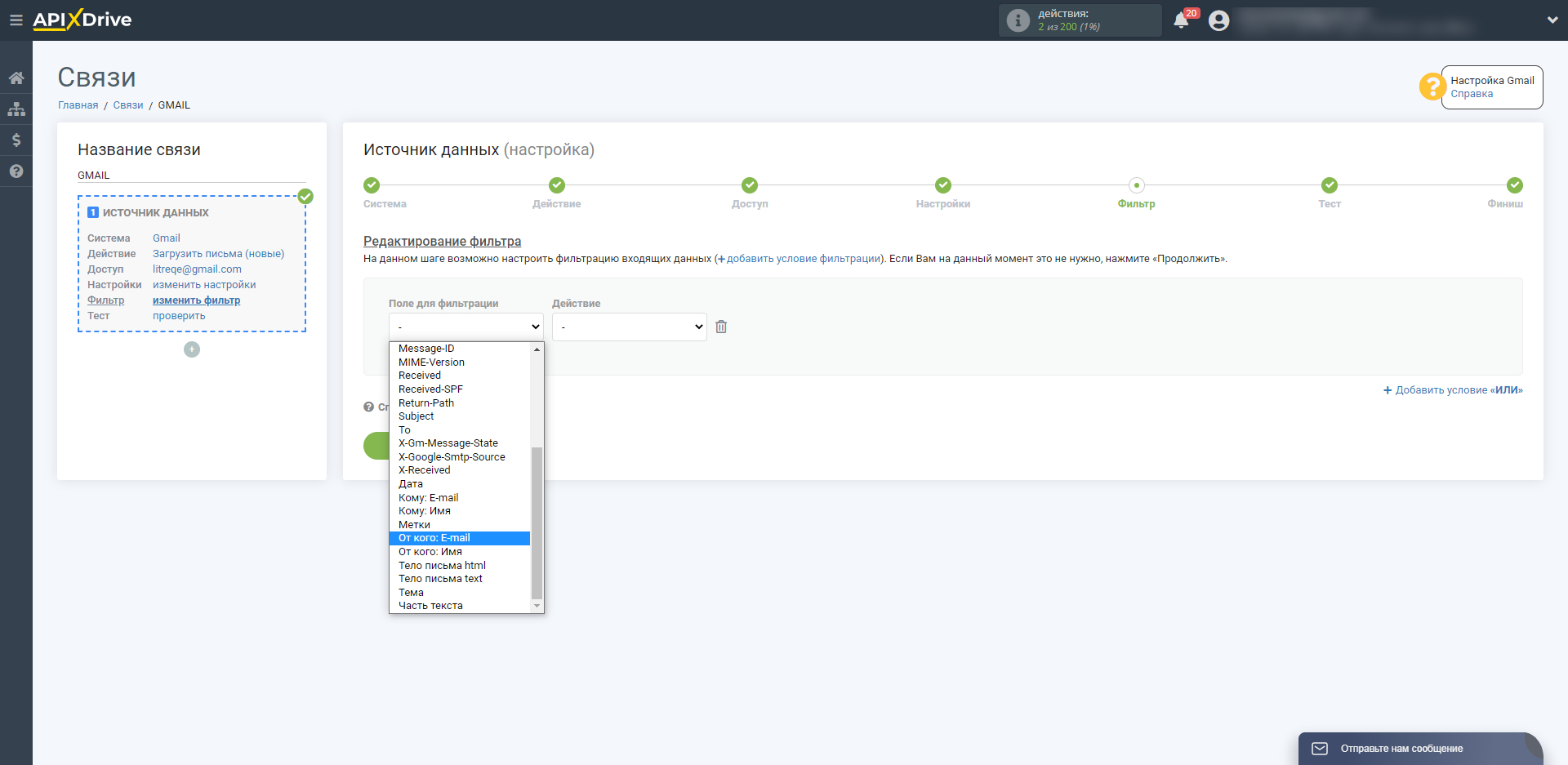Select Message-ID option

pyautogui.click(x=460, y=349)
